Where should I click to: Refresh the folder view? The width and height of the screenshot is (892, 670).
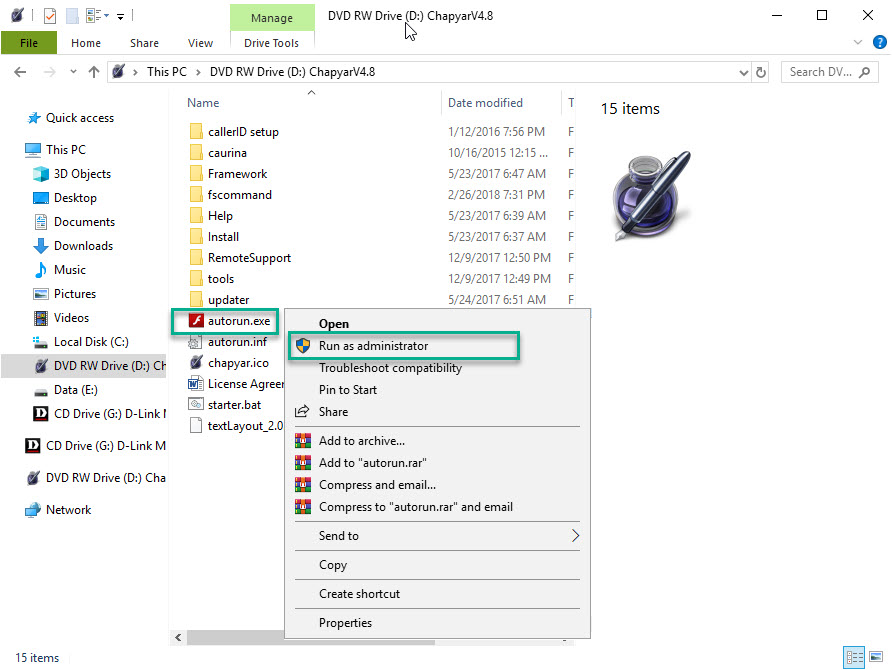[761, 72]
